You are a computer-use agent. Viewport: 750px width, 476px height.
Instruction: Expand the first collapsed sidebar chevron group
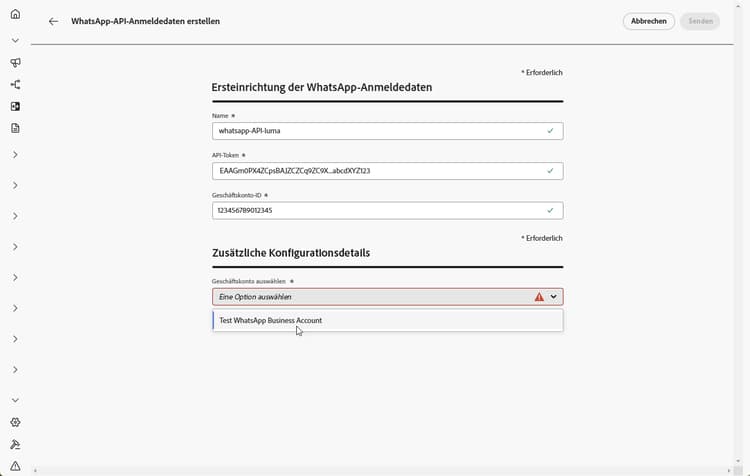pos(15,155)
